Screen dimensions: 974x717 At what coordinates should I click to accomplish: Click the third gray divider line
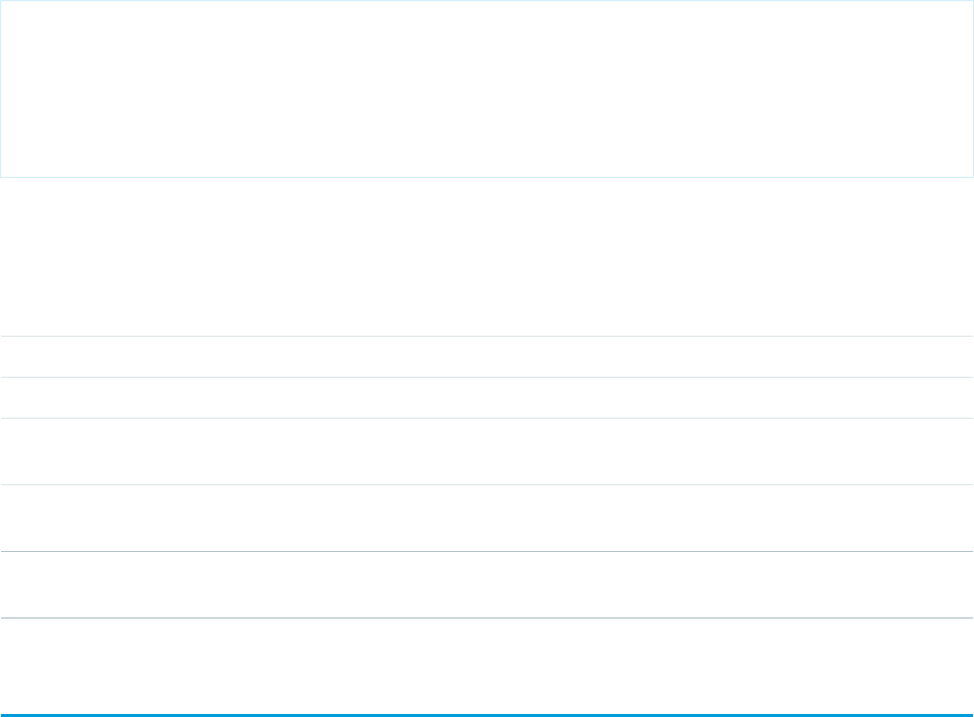coord(487,418)
